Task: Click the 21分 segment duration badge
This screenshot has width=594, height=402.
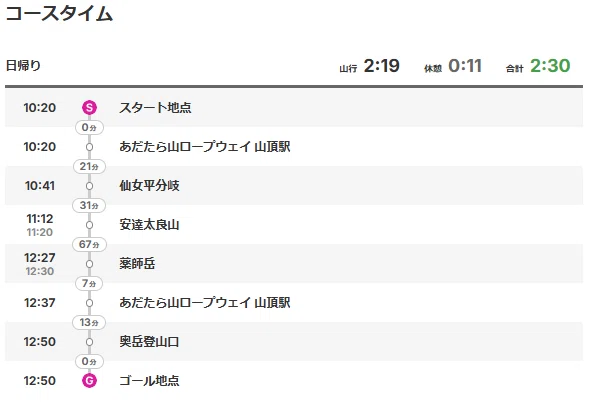Action: (89, 166)
